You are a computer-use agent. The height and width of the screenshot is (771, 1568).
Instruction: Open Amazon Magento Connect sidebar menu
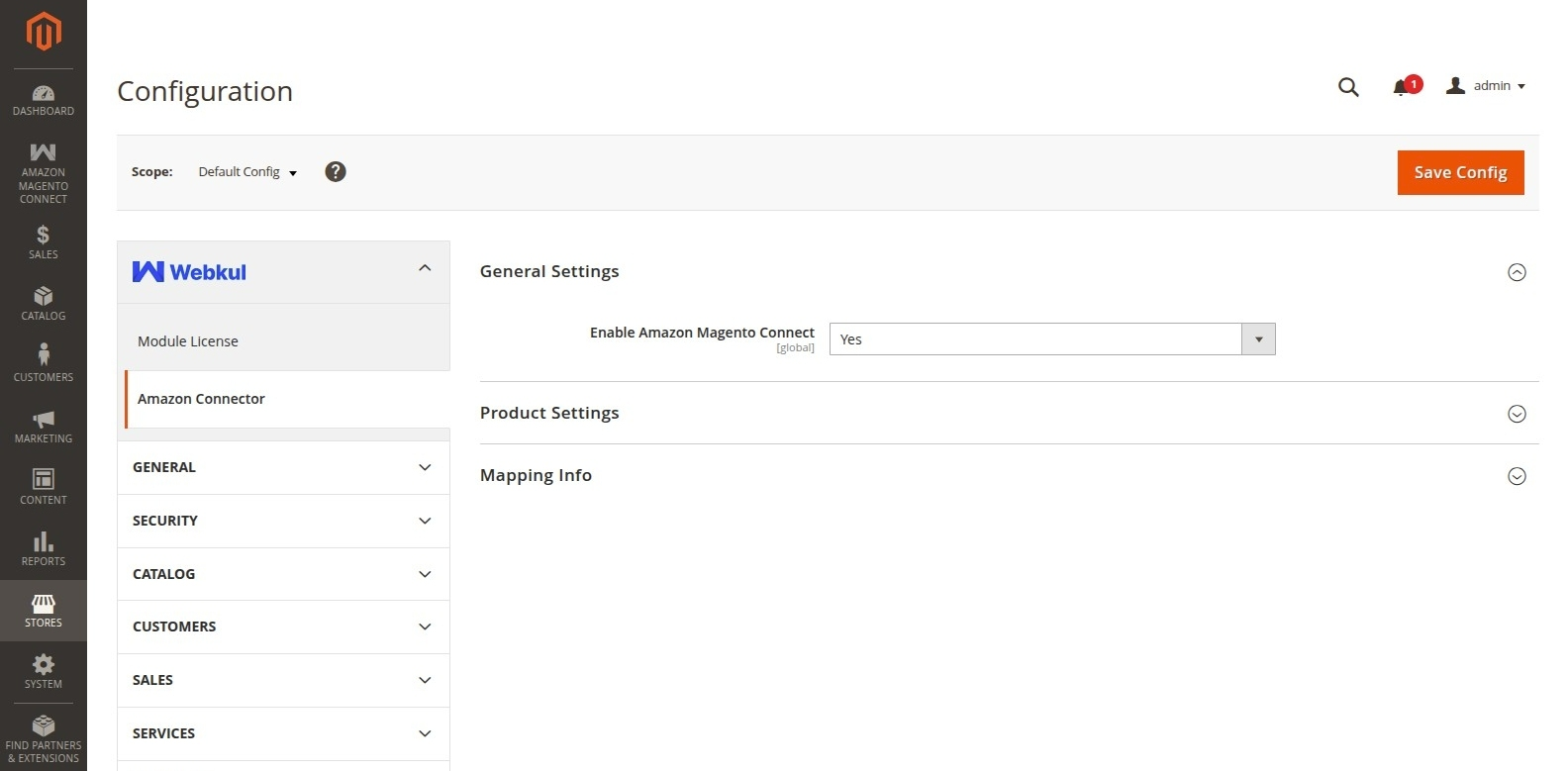44,173
